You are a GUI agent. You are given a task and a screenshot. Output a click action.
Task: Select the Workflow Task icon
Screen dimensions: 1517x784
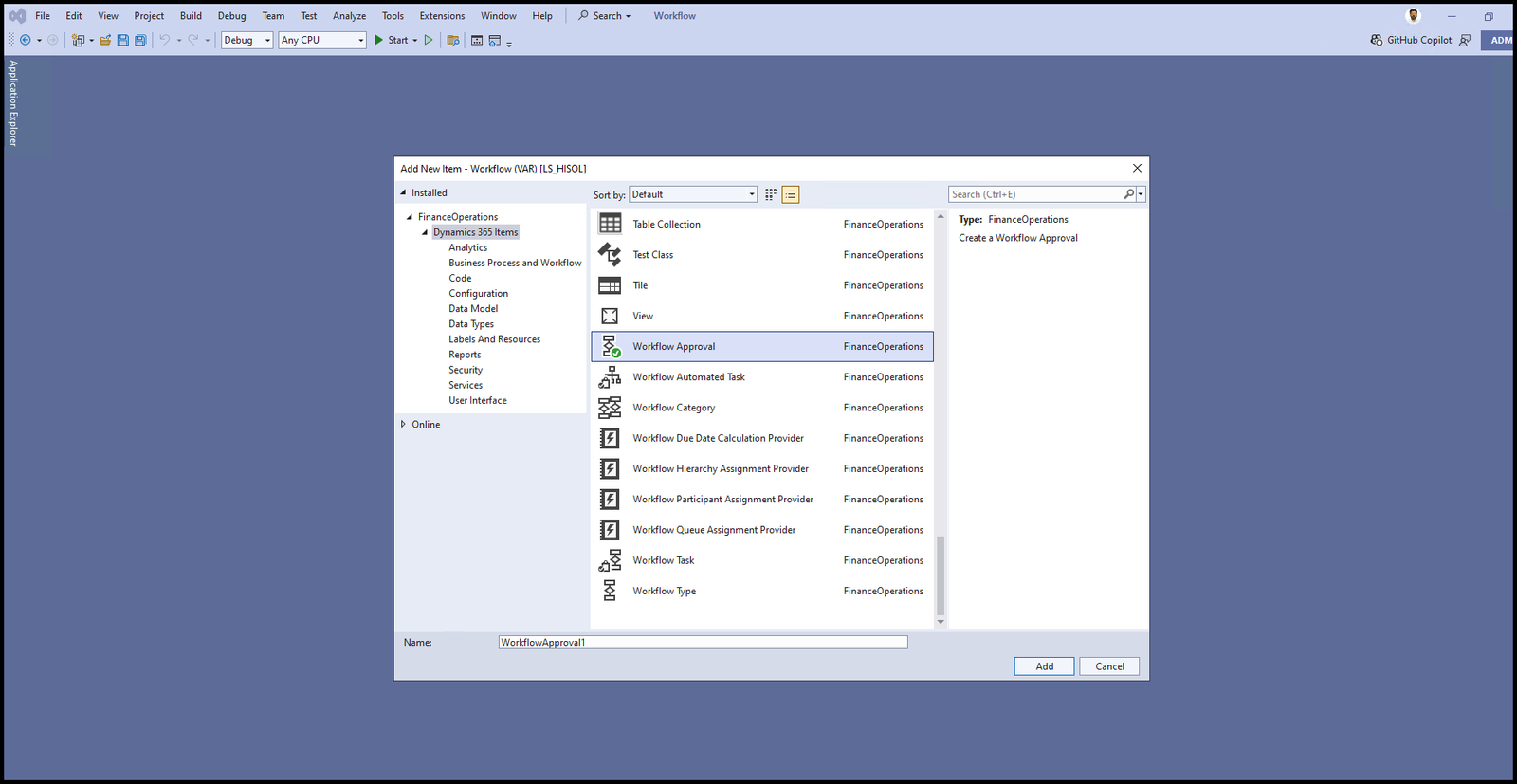coord(610,560)
